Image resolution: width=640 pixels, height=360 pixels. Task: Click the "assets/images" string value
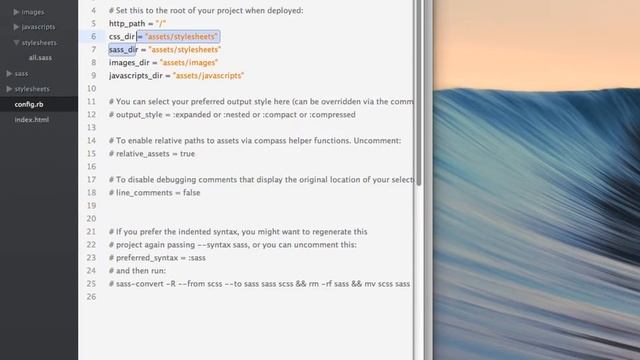point(189,63)
